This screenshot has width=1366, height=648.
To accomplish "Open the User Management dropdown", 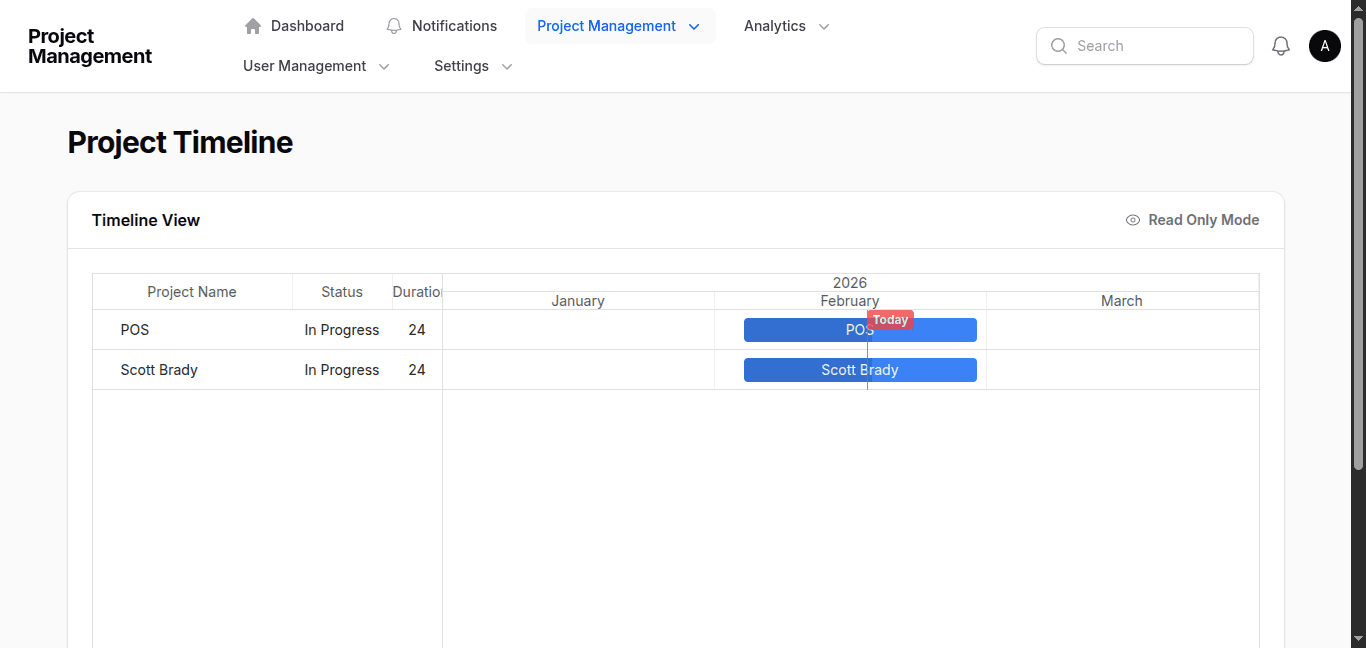I will click(x=384, y=66).
